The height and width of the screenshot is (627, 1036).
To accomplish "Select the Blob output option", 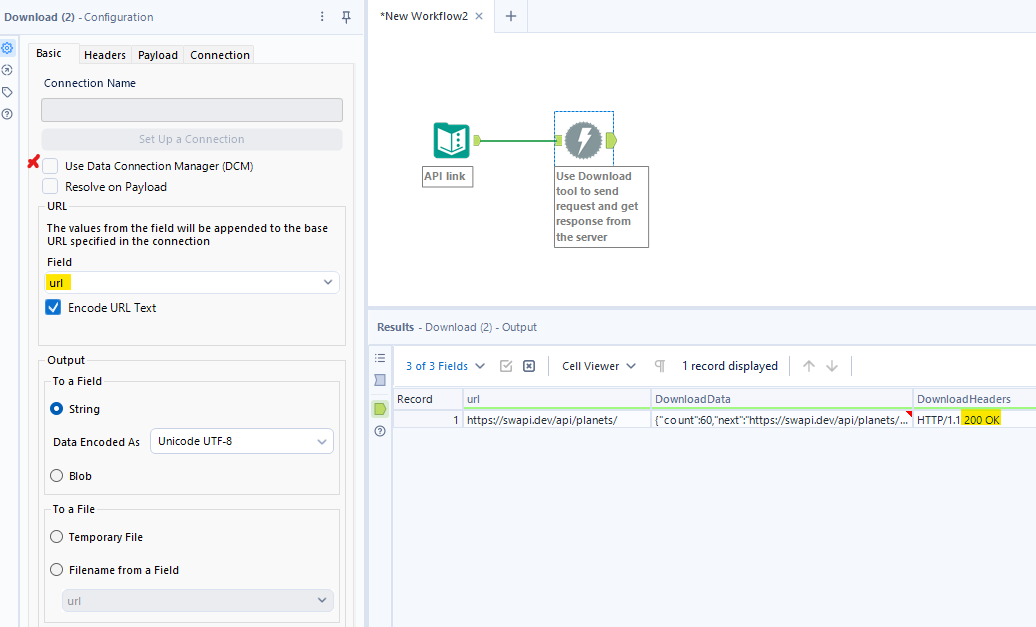I will [57, 476].
